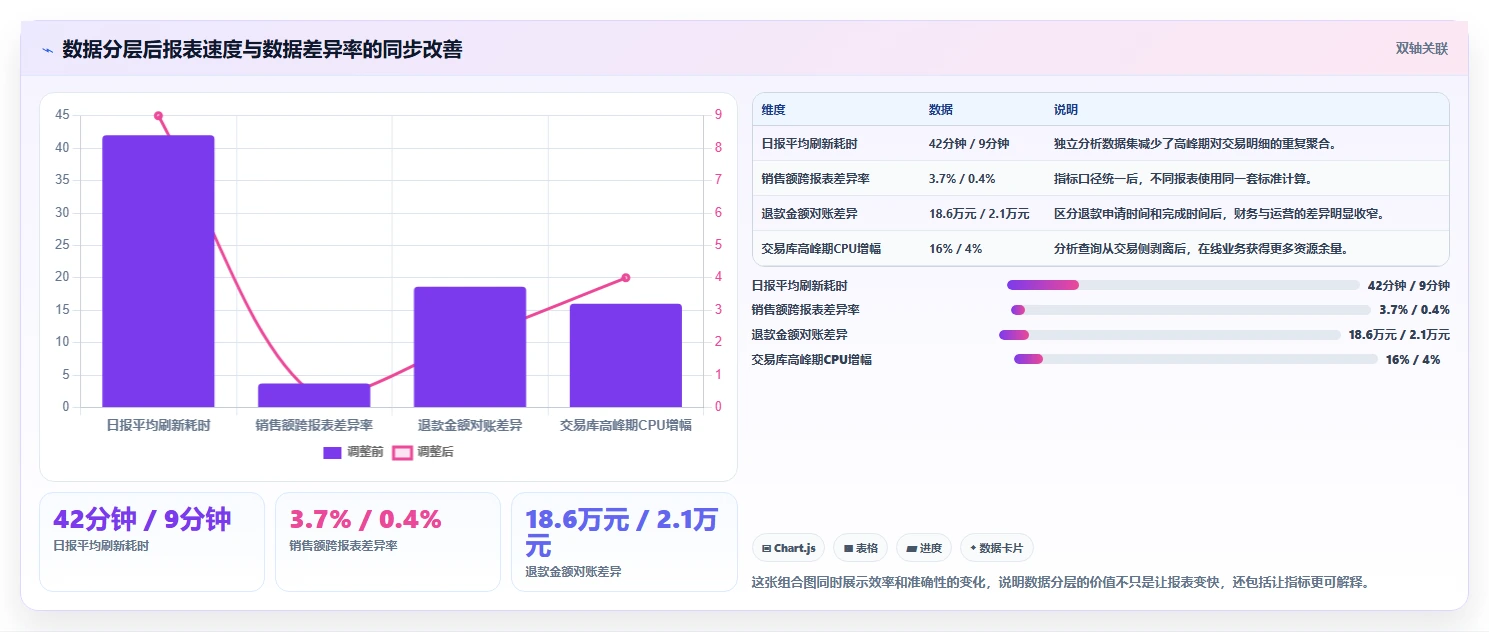Viewport: 1489px width, 632px height.
Task: Click table data cell 3.7% / 0.4%
Action: pos(962,179)
